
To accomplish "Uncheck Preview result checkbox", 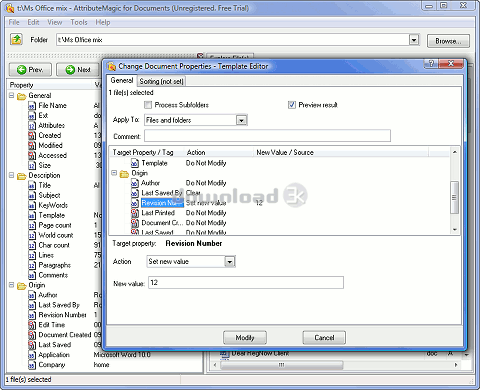I will (292, 105).
